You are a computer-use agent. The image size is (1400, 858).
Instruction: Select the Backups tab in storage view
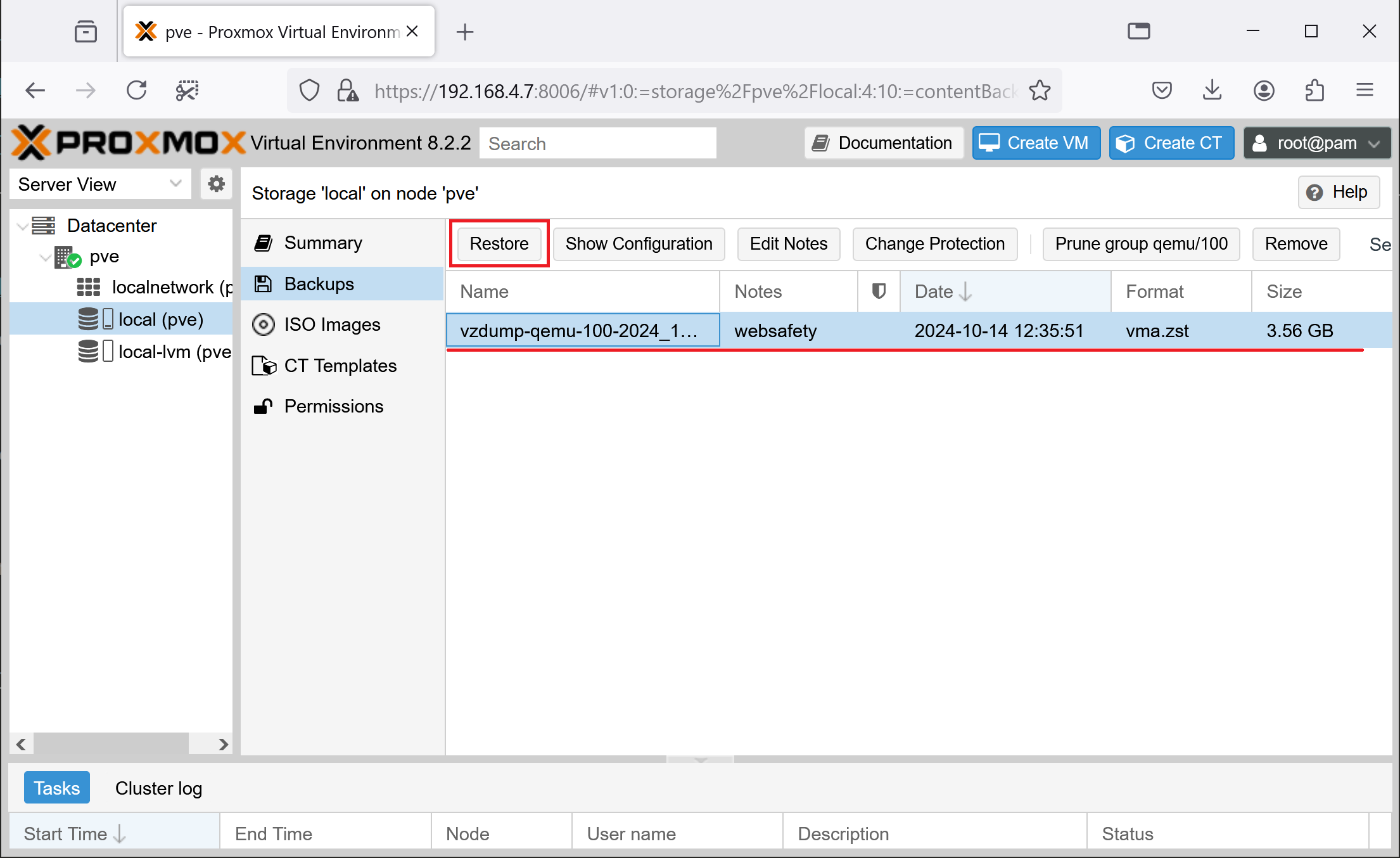point(318,283)
